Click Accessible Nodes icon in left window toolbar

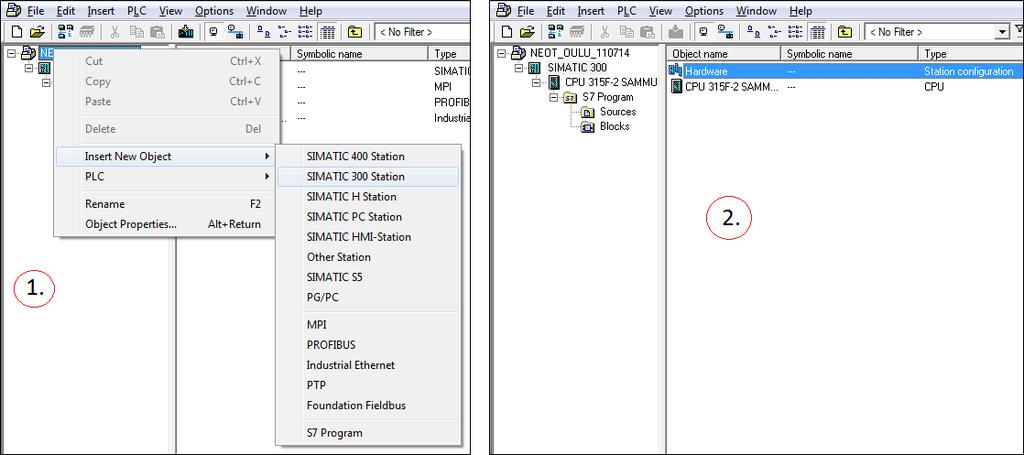click(65, 31)
